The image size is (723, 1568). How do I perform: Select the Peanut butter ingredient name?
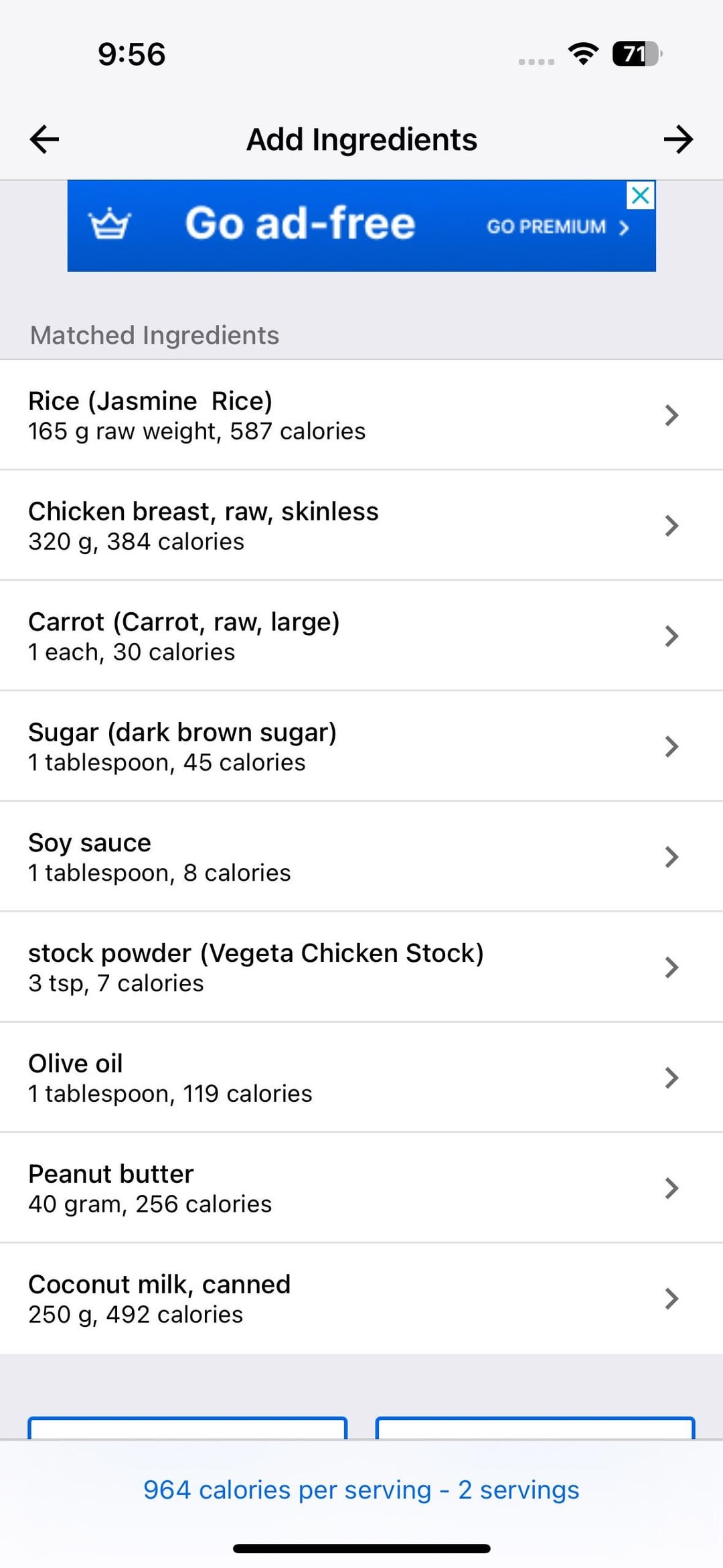(111, 1174)
